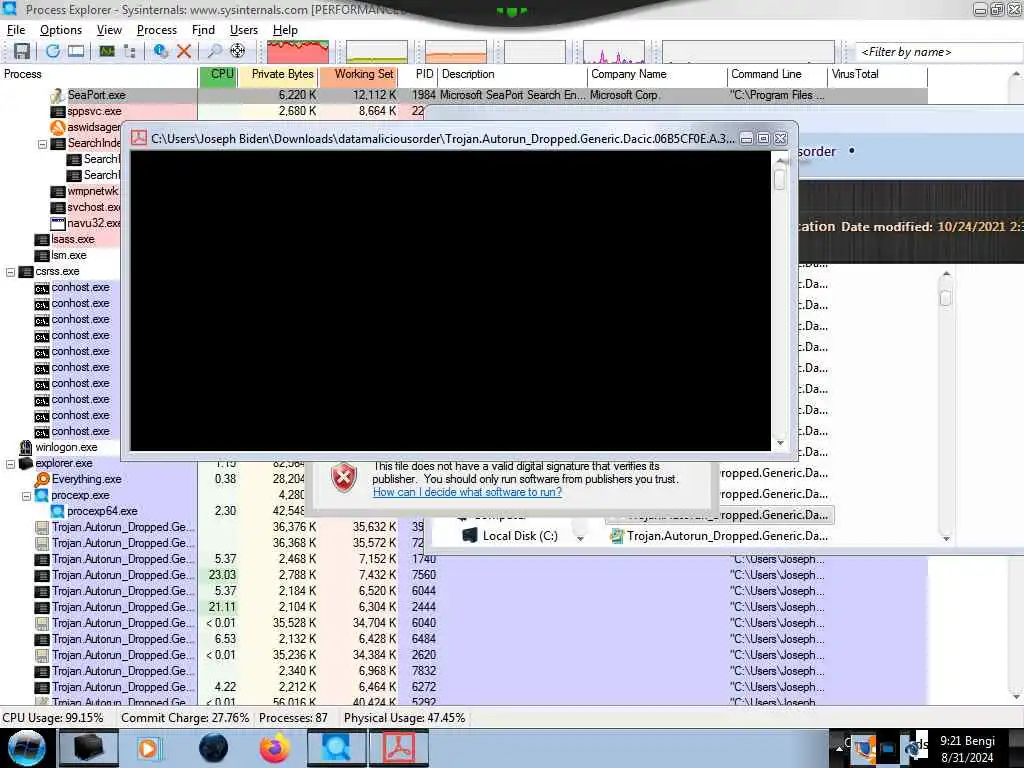Viewport: 1024px width, 768px height.
Task: Sort by the PID column header
Action: tap(418, 74)
